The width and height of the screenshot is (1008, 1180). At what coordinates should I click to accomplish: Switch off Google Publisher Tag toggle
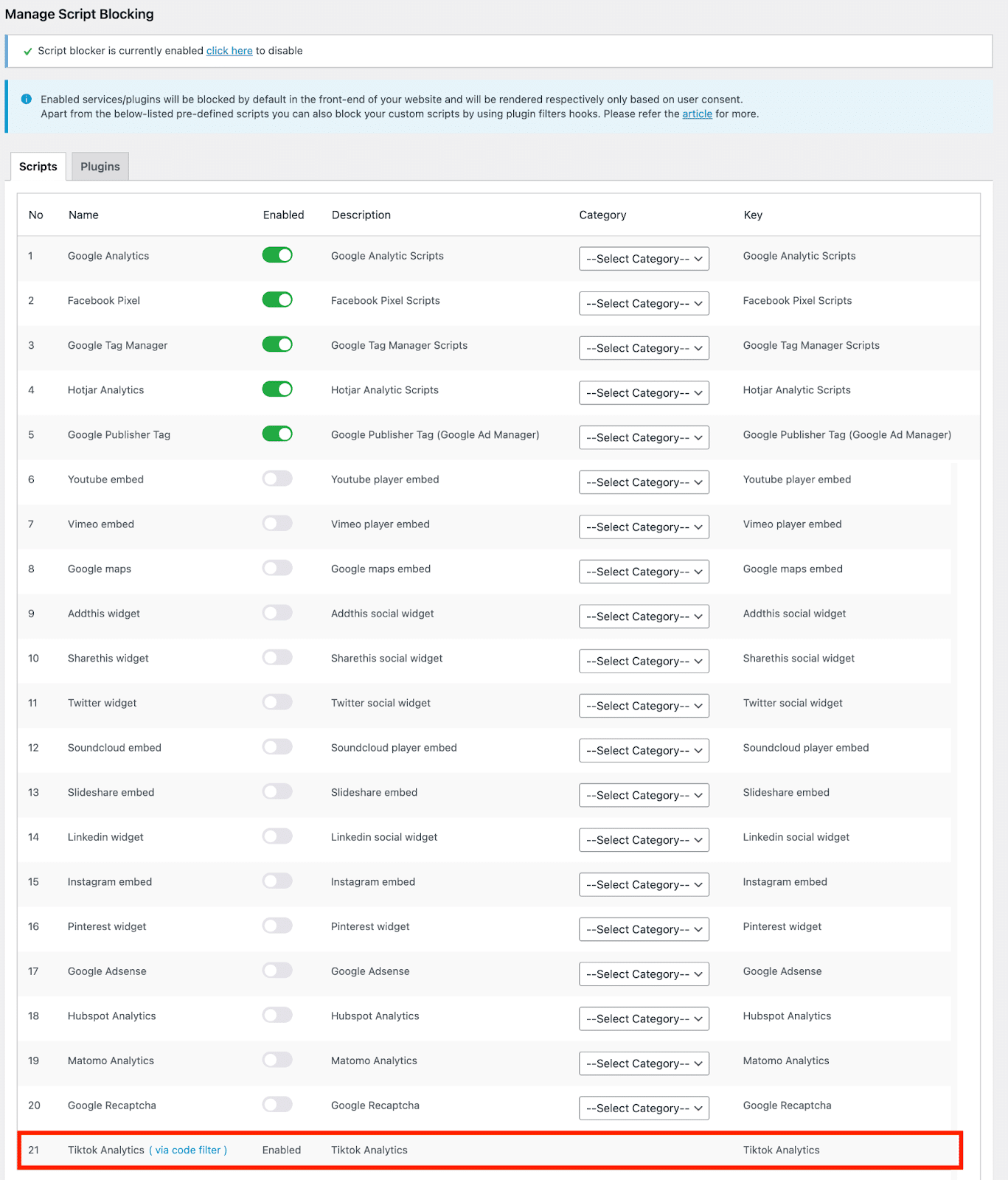pyautogui.click(x=277, y=434)
